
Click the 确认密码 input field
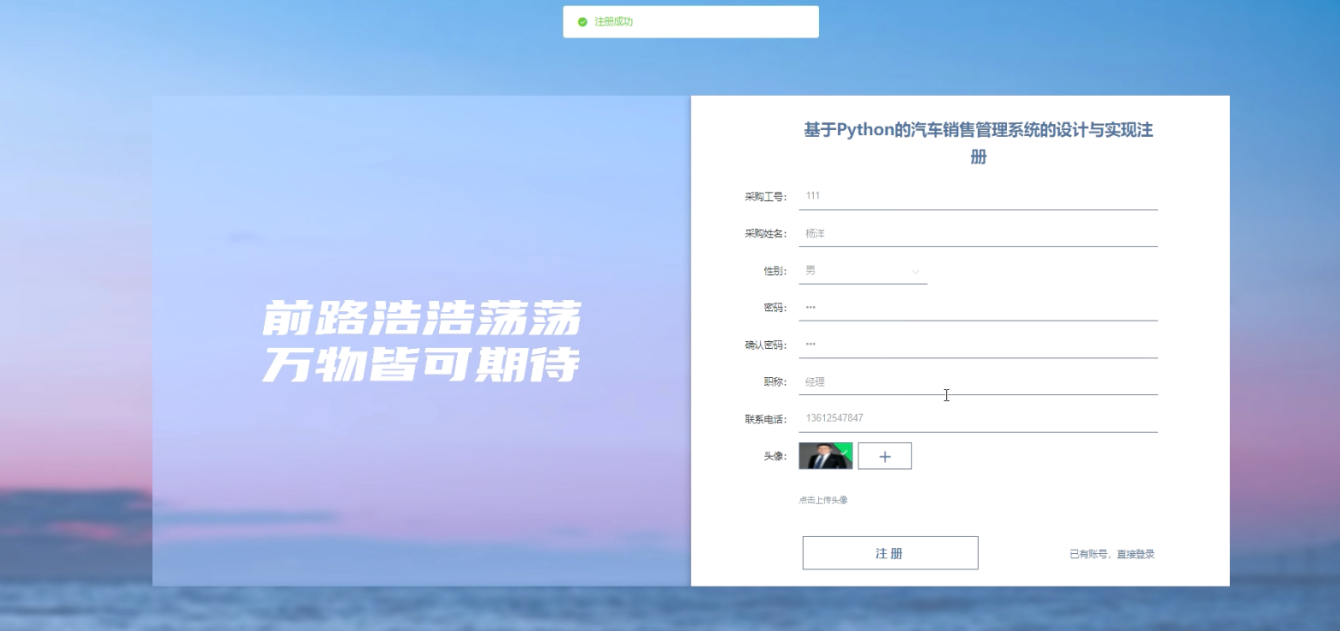click(x=978, y=344)
